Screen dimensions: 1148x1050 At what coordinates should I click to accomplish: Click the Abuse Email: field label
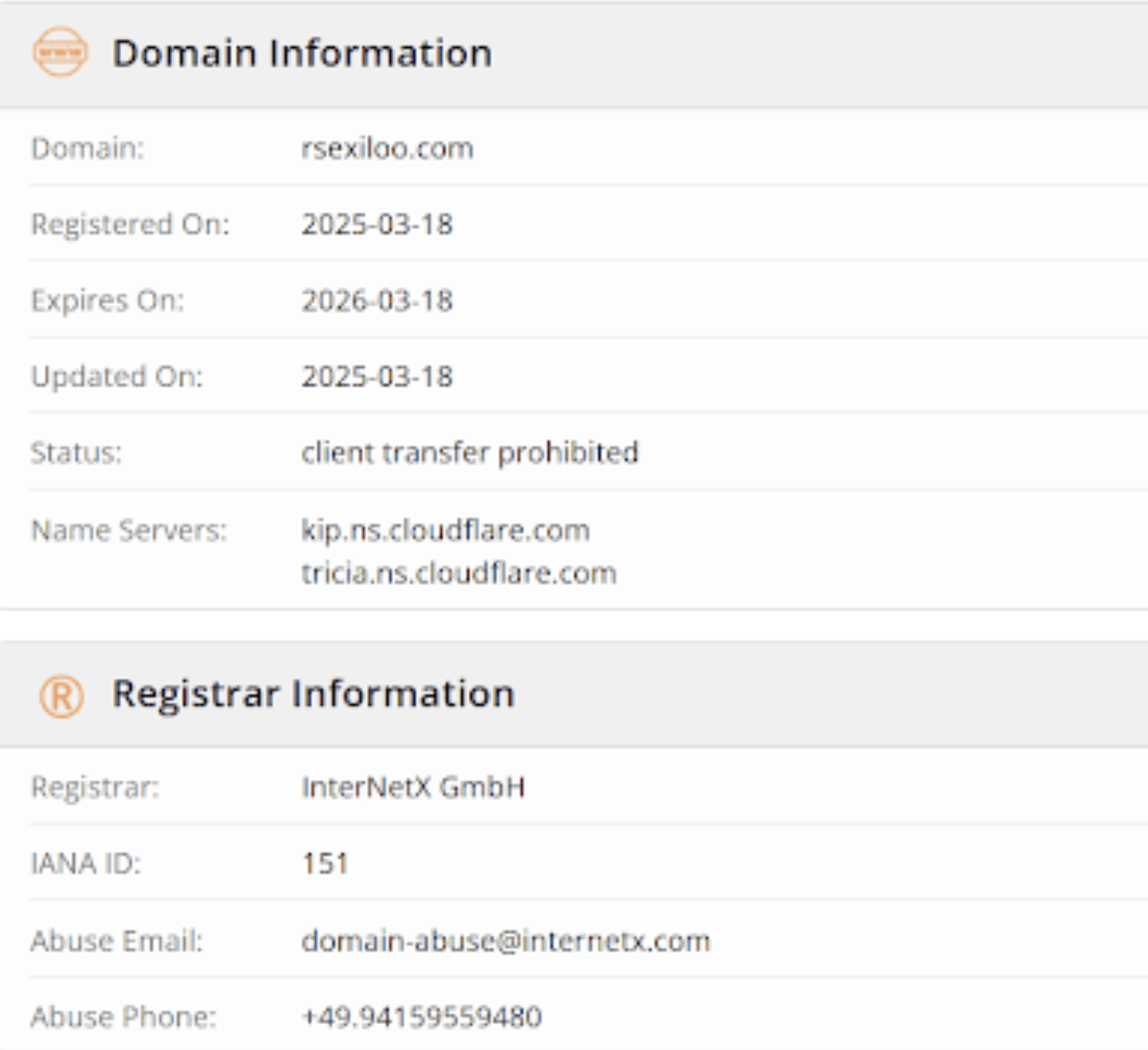point(116,941)
